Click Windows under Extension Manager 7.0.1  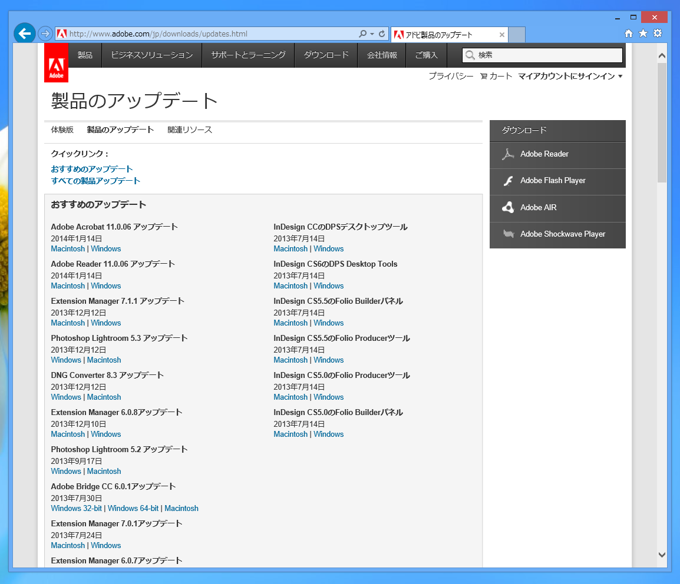pos(106,545)
